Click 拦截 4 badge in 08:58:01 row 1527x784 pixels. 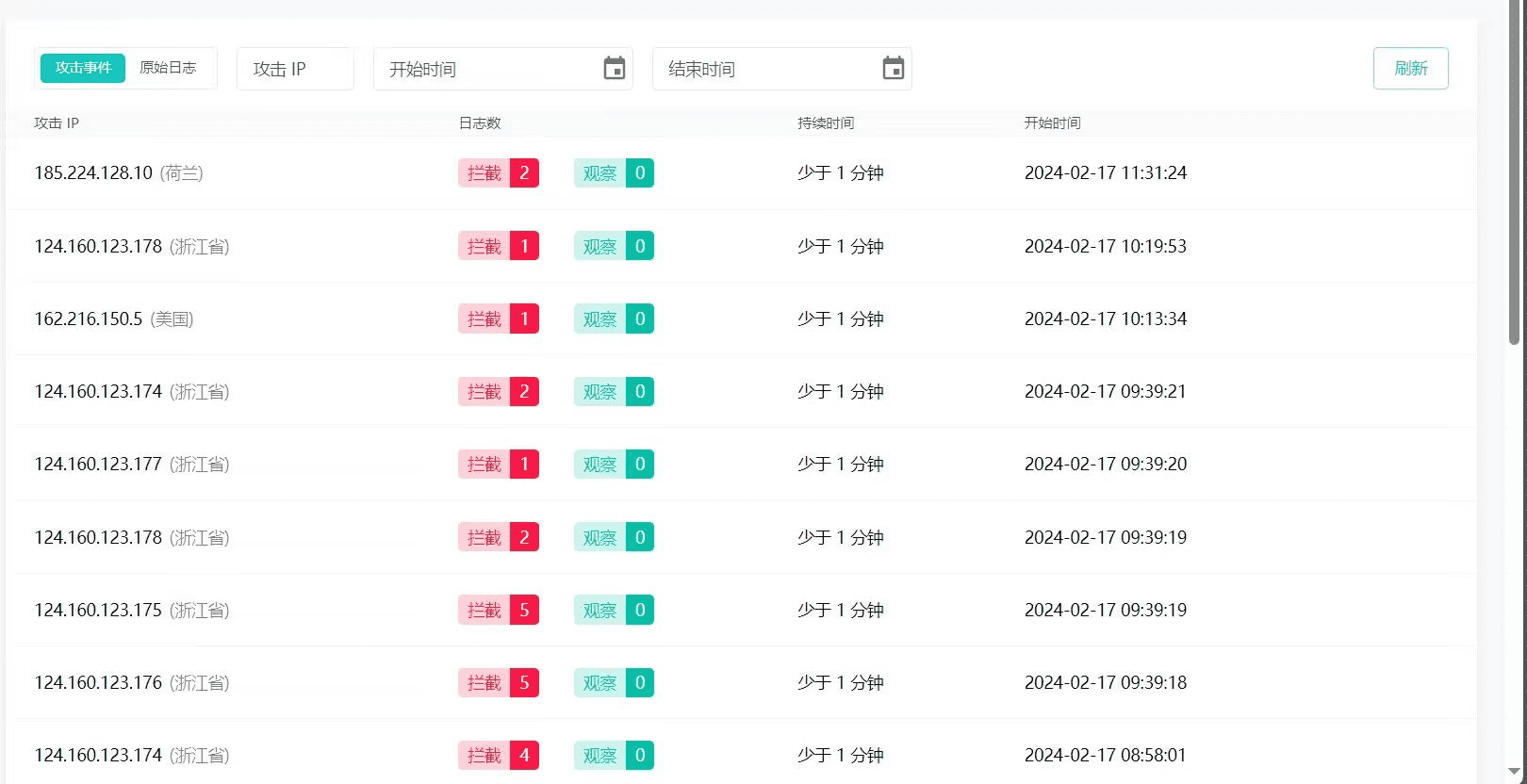point(499,756)
